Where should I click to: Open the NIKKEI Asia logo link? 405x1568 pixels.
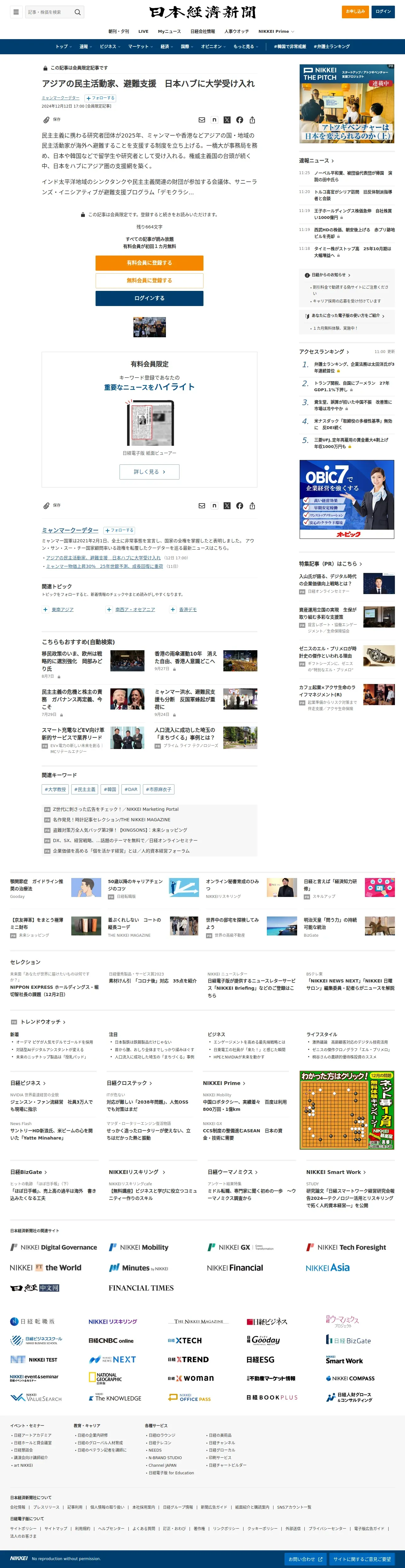point(328,1267)
